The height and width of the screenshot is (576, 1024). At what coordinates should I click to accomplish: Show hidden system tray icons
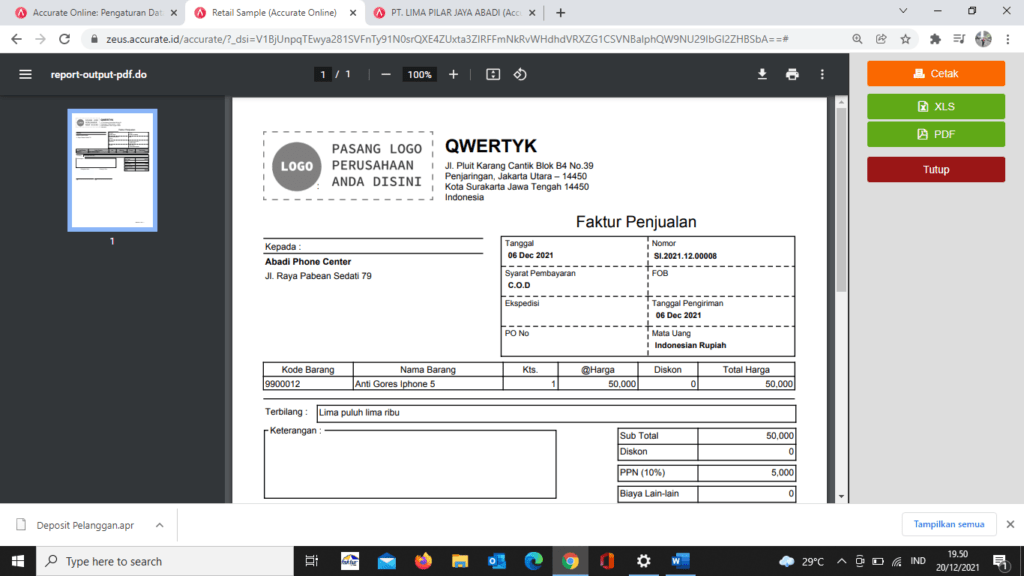click(x=841, y=561)
